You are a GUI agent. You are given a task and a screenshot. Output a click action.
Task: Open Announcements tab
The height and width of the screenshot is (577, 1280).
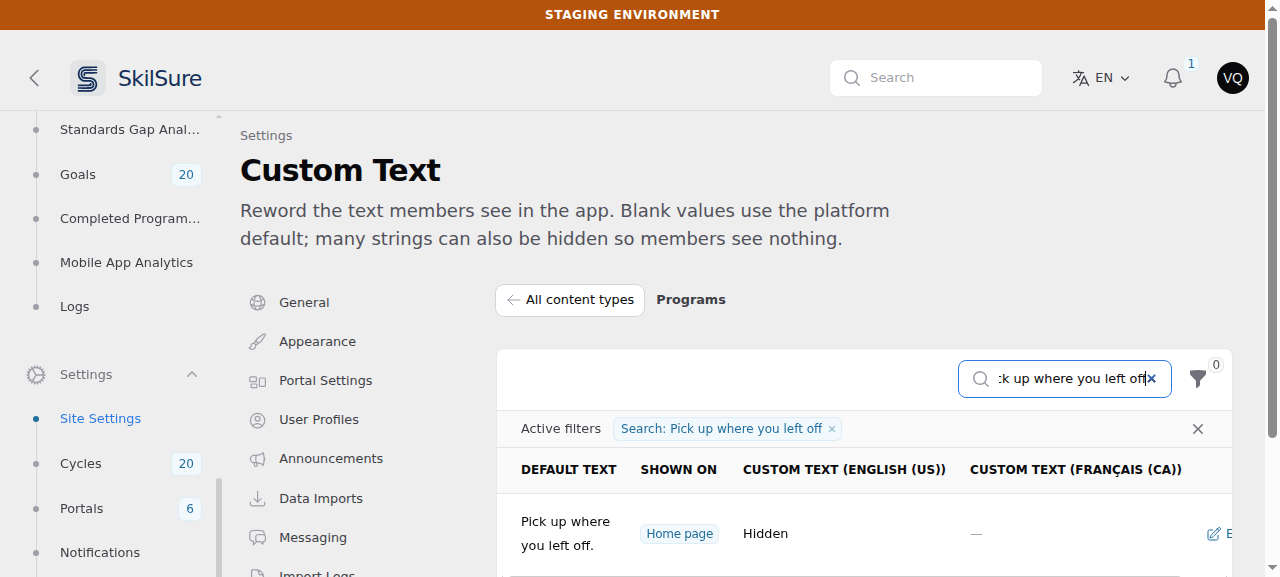pyautogui.click(x=331, y=459)
